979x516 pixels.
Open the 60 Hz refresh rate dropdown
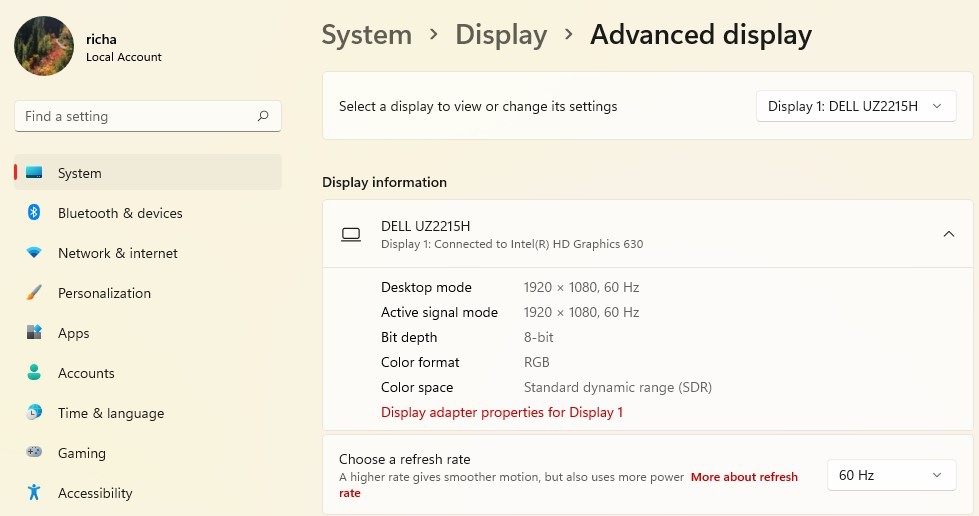pyautogui.click(x=892, y=475)
